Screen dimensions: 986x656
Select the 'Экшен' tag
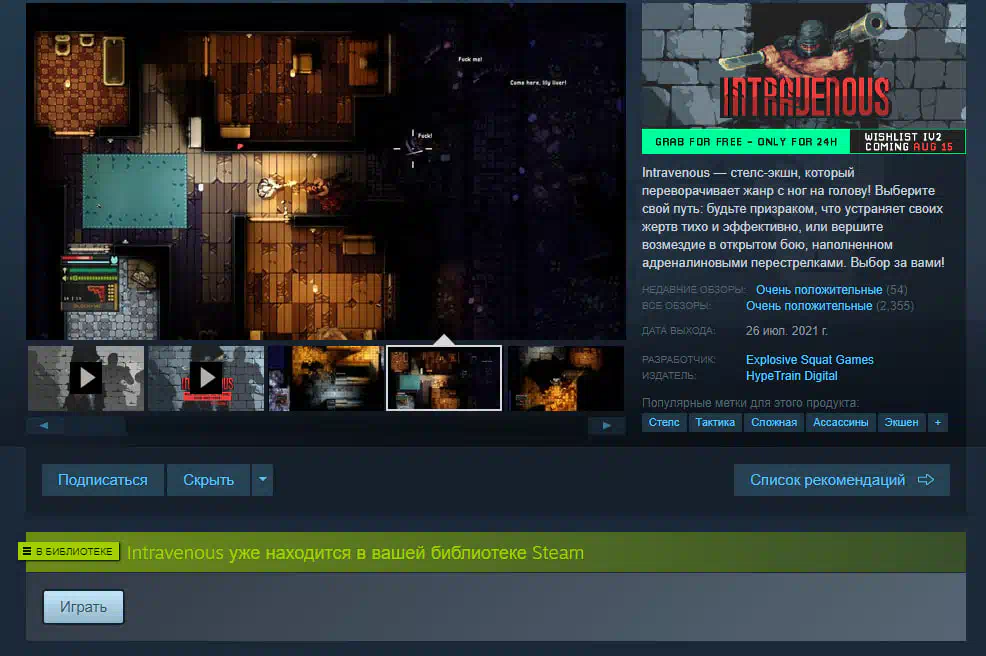coord(901,423)
